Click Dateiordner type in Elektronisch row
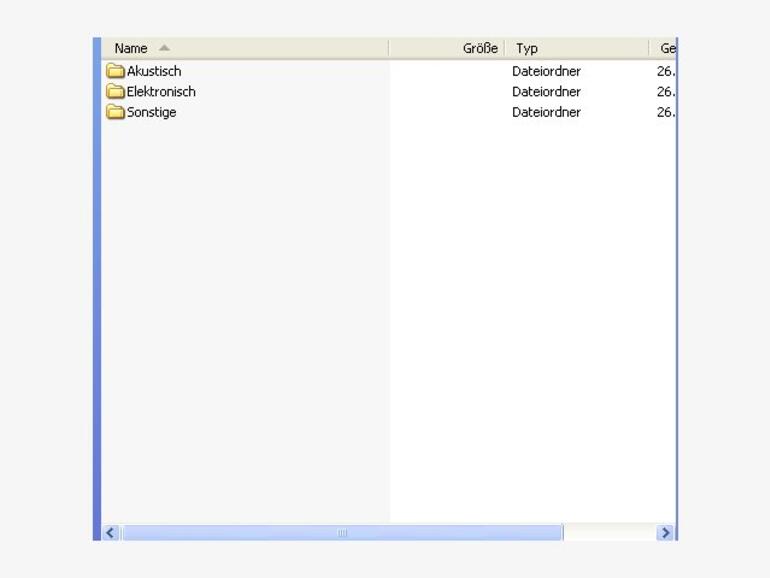Viewport: 770px width, 578px height. [546, 92]
